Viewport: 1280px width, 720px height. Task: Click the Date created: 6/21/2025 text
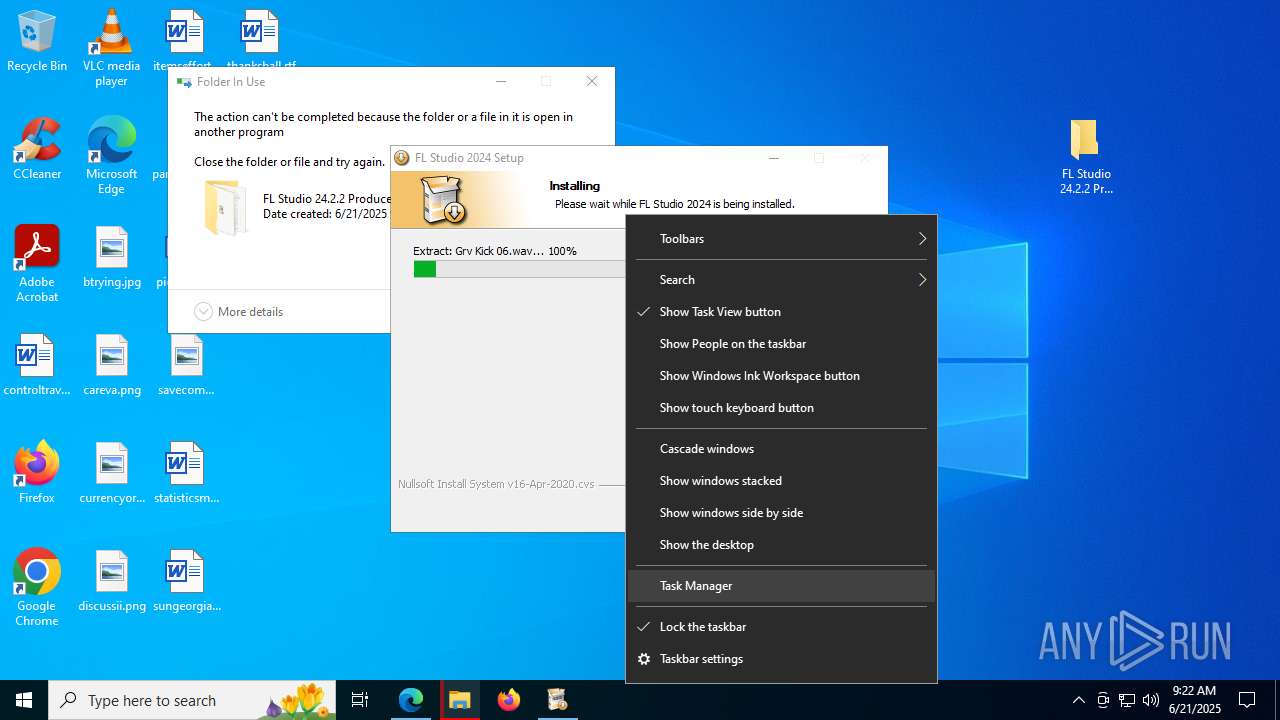point(325,214)
